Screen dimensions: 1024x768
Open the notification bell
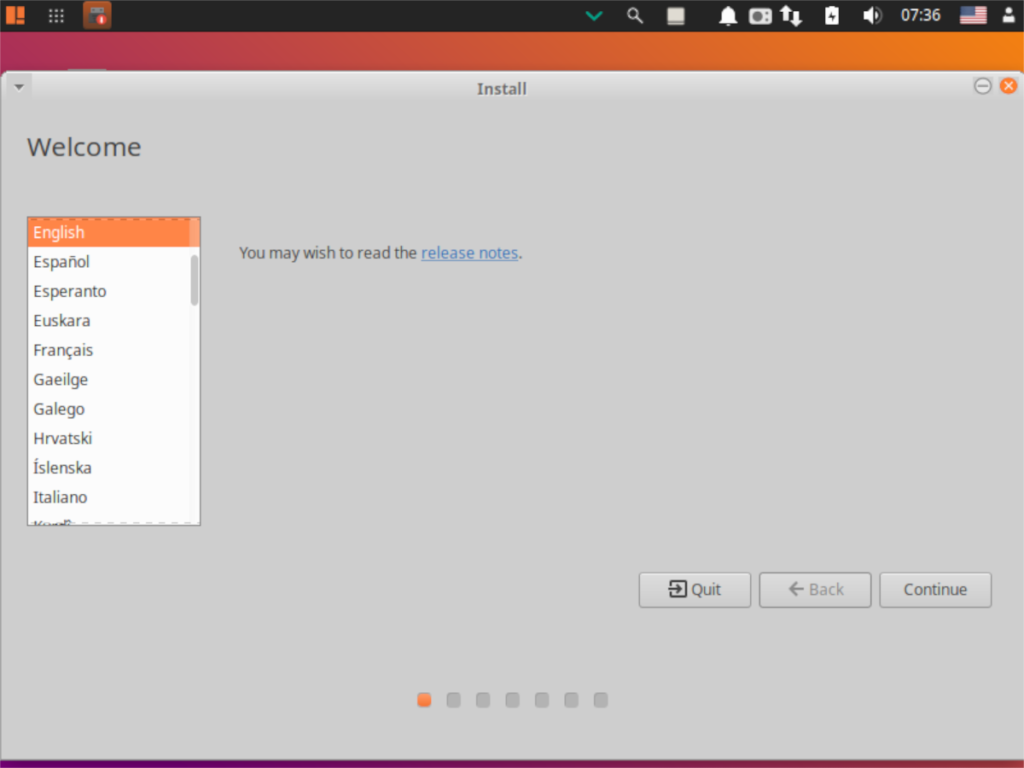pyautogui.click(x=727, y=15)
